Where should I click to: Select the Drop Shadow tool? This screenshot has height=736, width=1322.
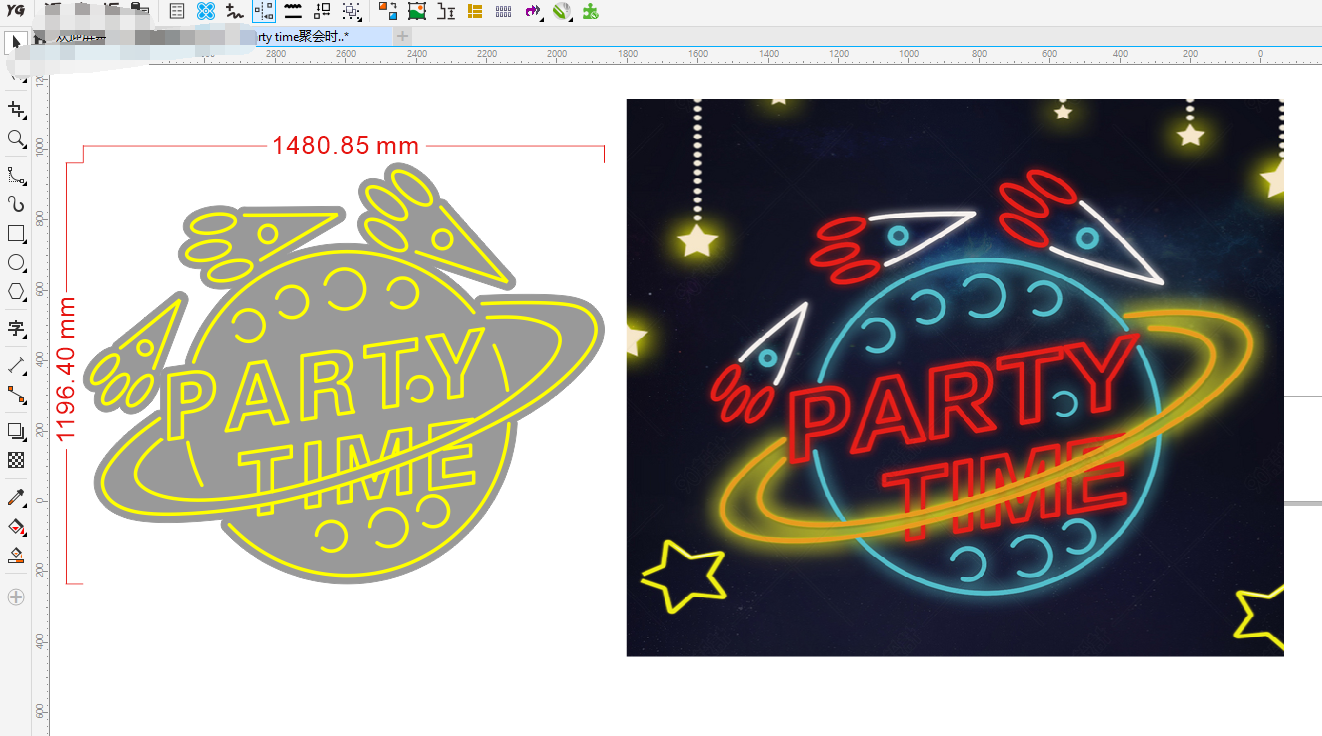pyautogui.click(x=16, y=431)
